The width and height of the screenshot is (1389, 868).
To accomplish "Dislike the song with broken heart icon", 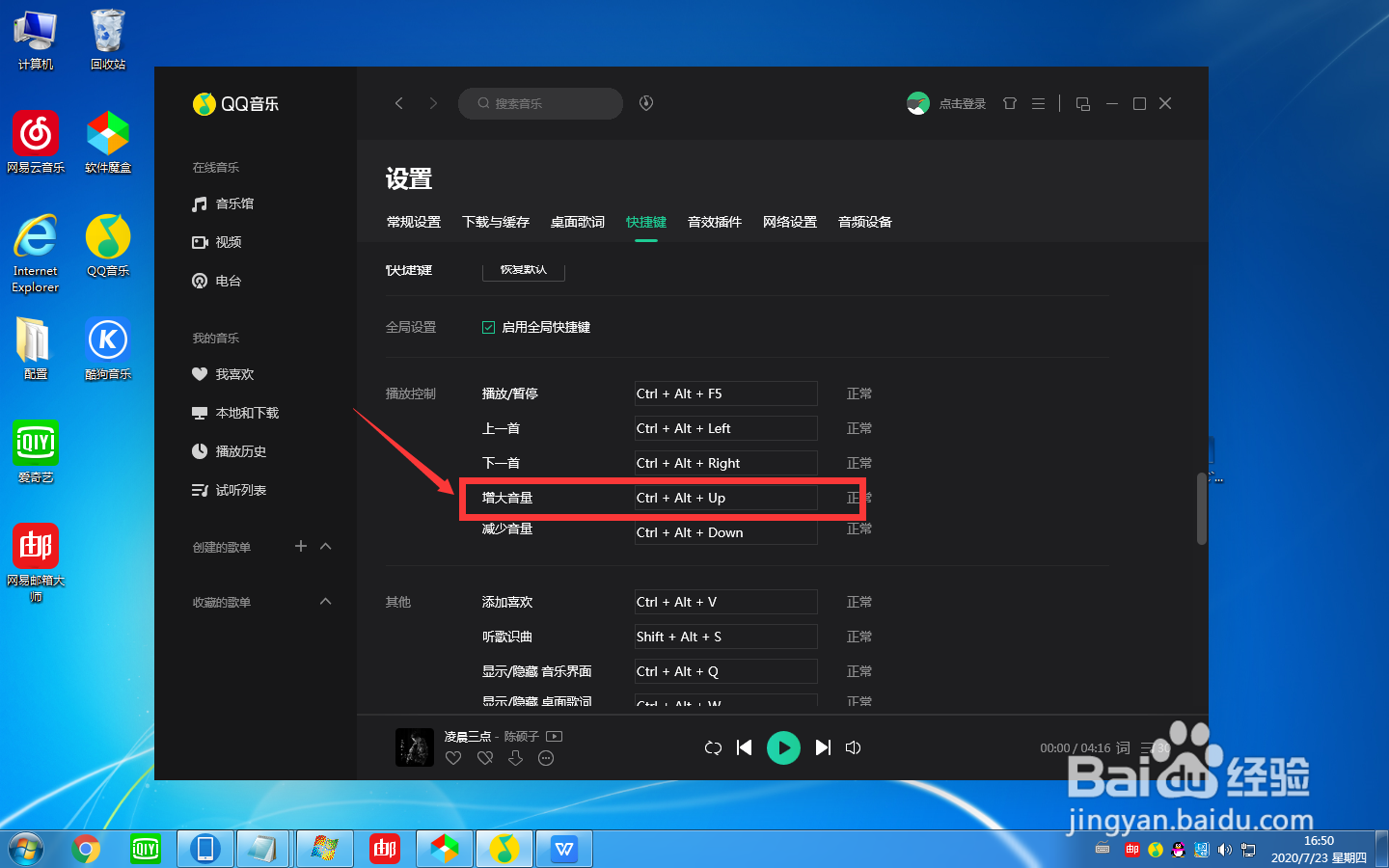I will [485, 758].
